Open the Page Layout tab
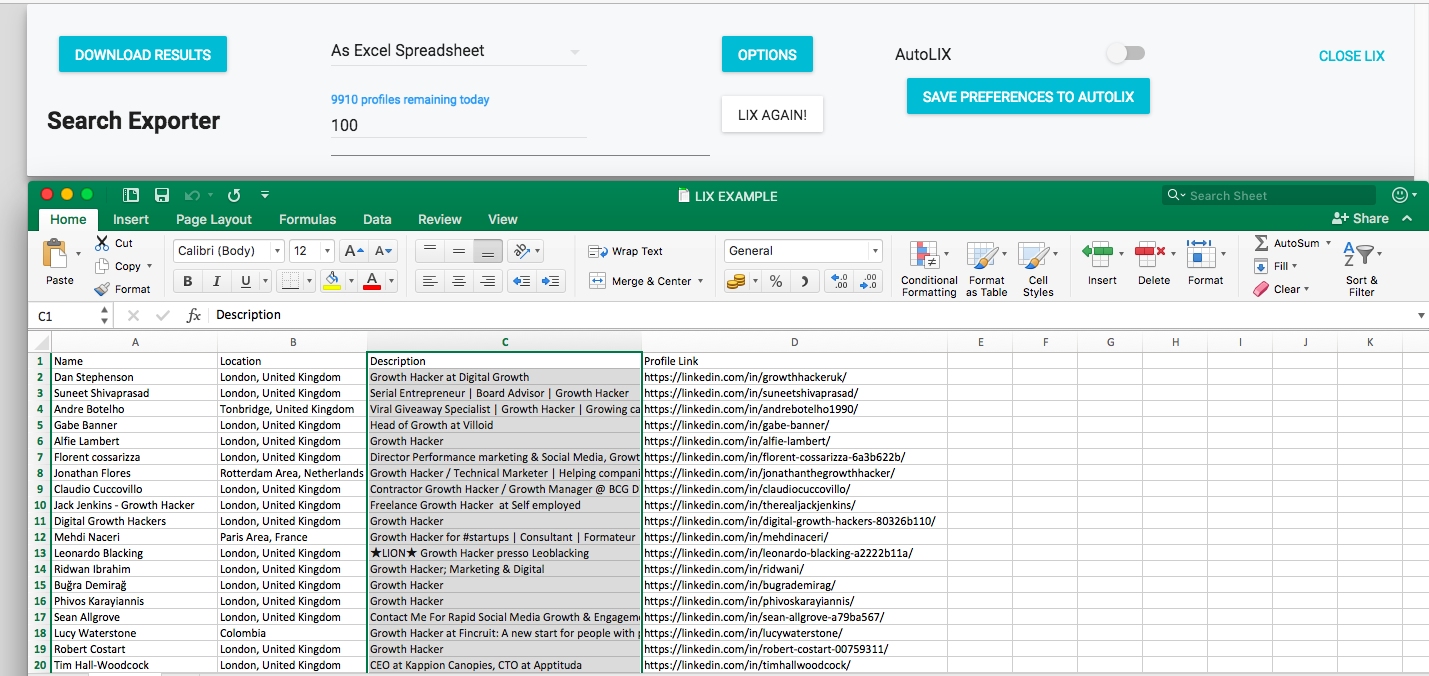1429x676 pixels. point(214,219)
